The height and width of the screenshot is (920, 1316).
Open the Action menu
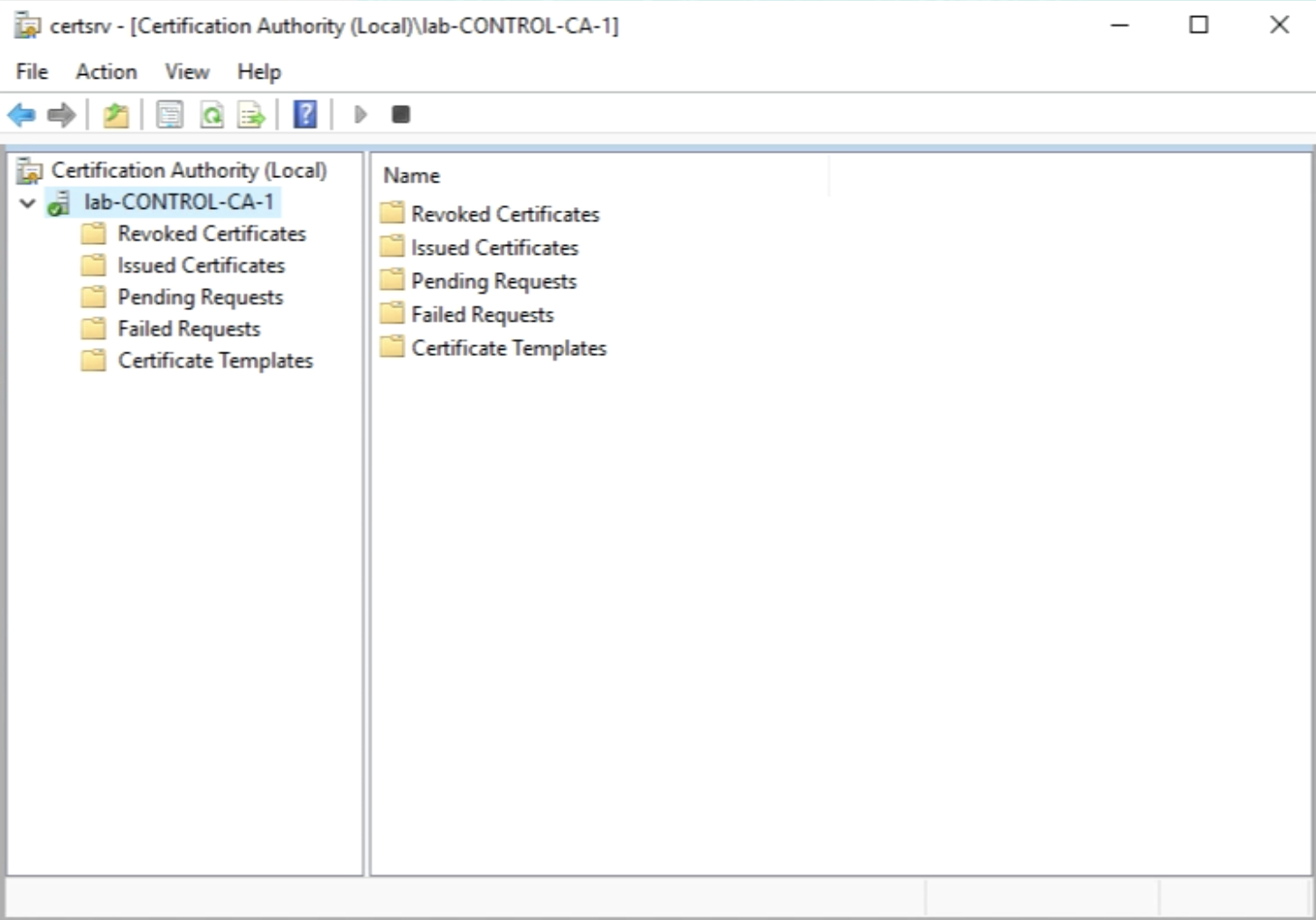click(106, 71)
